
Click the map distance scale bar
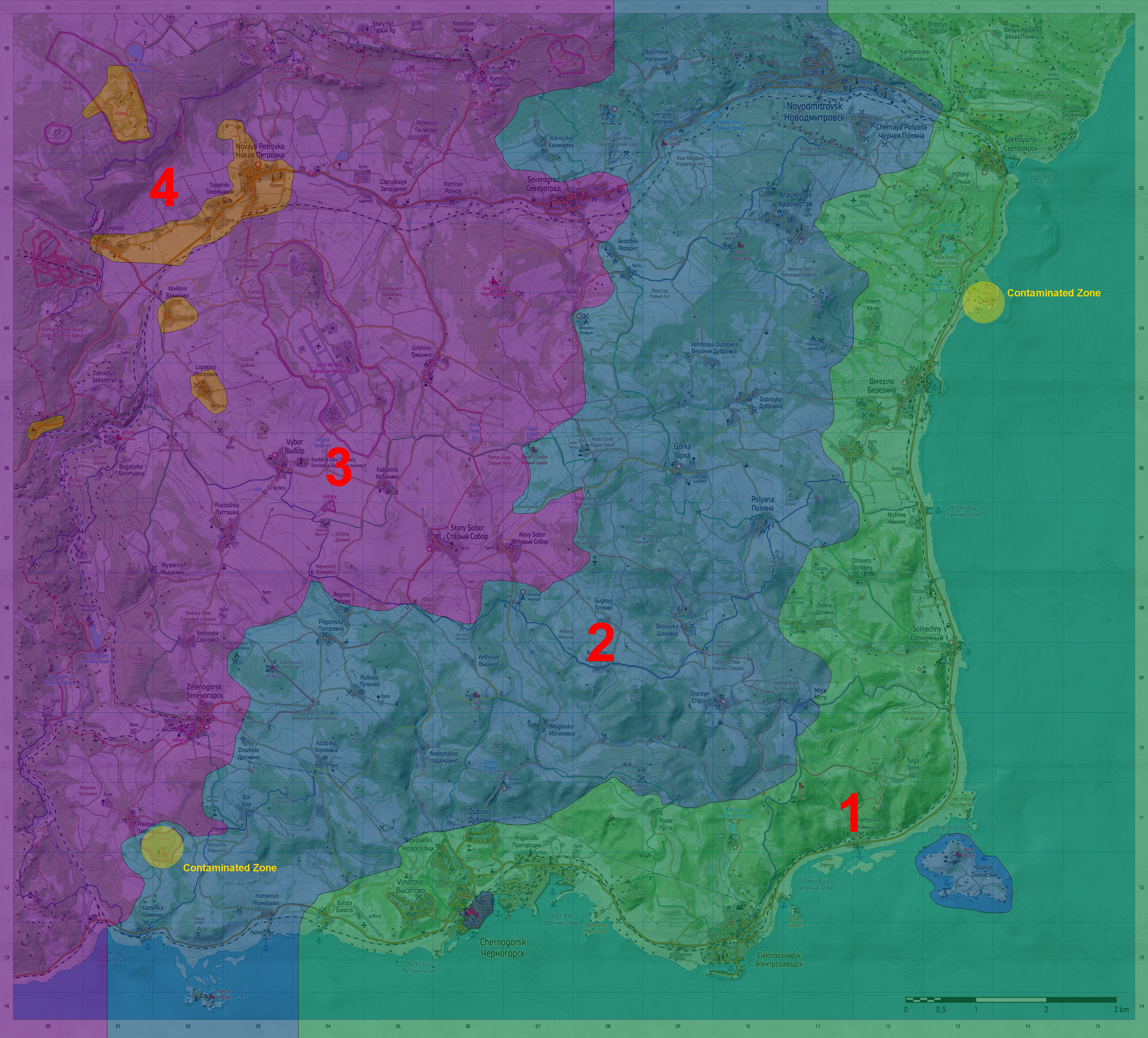(1011, 999)
